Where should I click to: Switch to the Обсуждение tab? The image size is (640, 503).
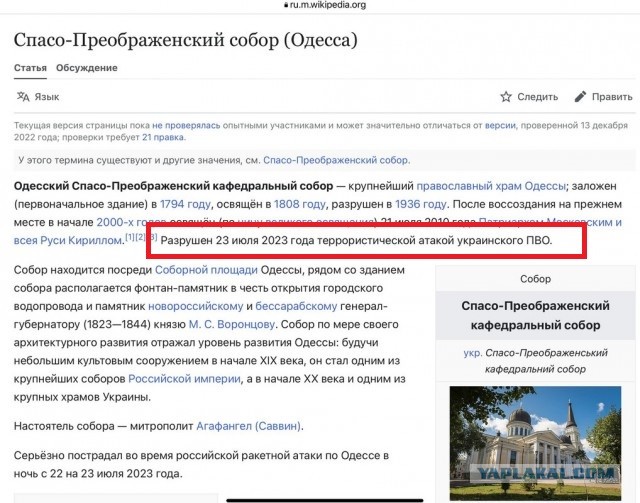click(87, 68)
